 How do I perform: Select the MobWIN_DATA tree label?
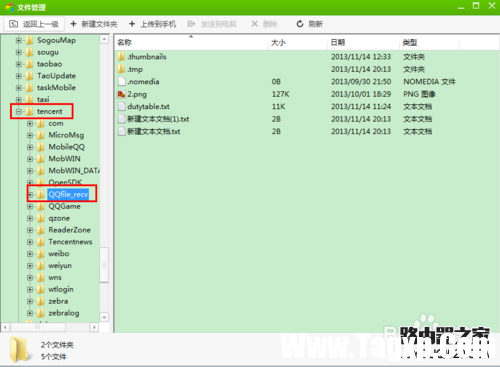(x=74, y=171)
